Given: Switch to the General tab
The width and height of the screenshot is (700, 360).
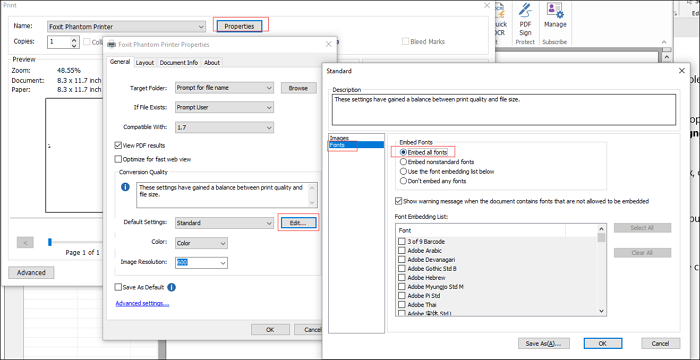Looking at the screenshot, I should pos(120,62).
